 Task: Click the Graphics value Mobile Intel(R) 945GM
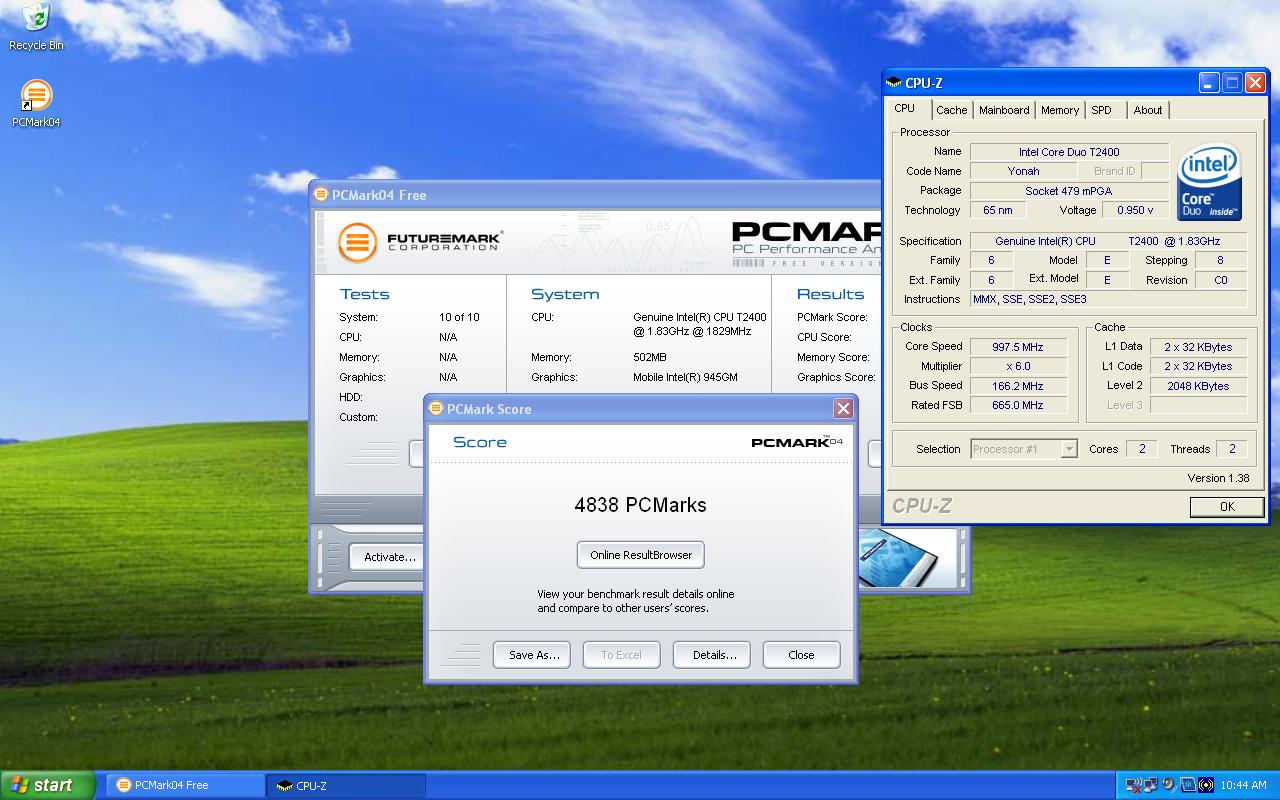tap(685, 377)
